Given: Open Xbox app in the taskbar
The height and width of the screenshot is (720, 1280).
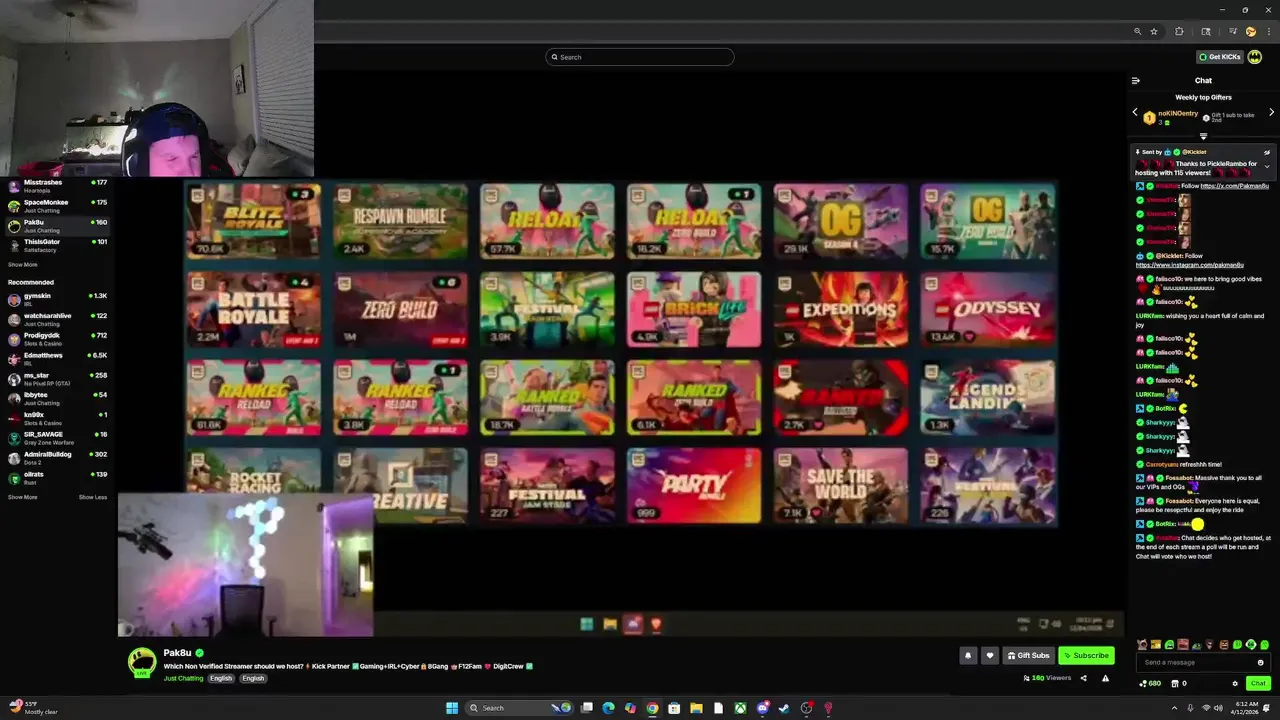Looking at the screenshot, I should [x=740, y=708].
